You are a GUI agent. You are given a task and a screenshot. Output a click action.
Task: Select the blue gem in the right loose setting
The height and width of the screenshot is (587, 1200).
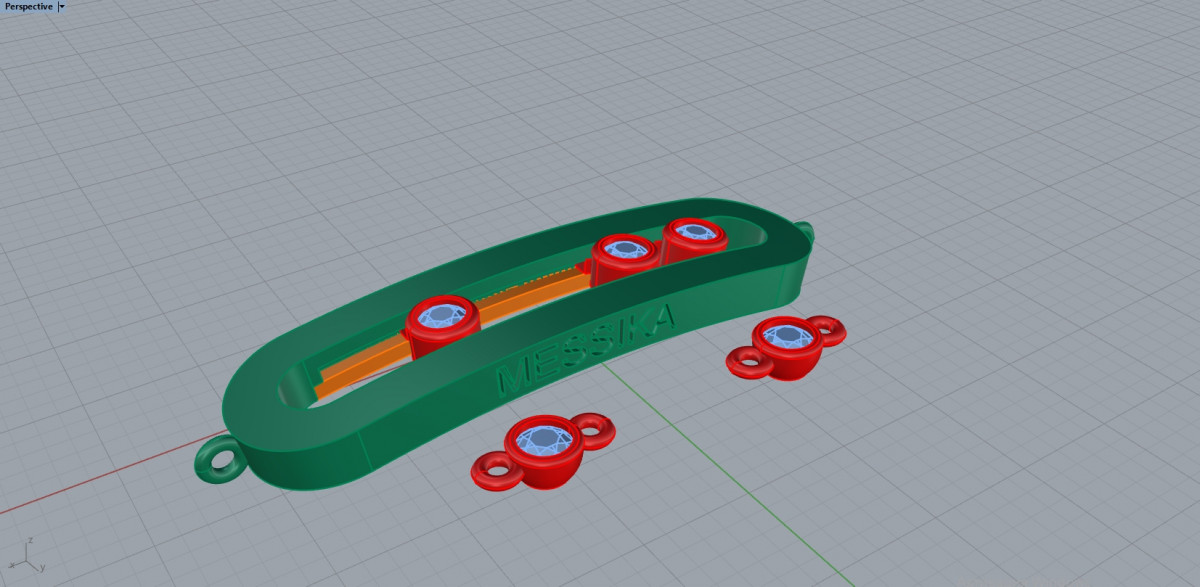point(787,335)
